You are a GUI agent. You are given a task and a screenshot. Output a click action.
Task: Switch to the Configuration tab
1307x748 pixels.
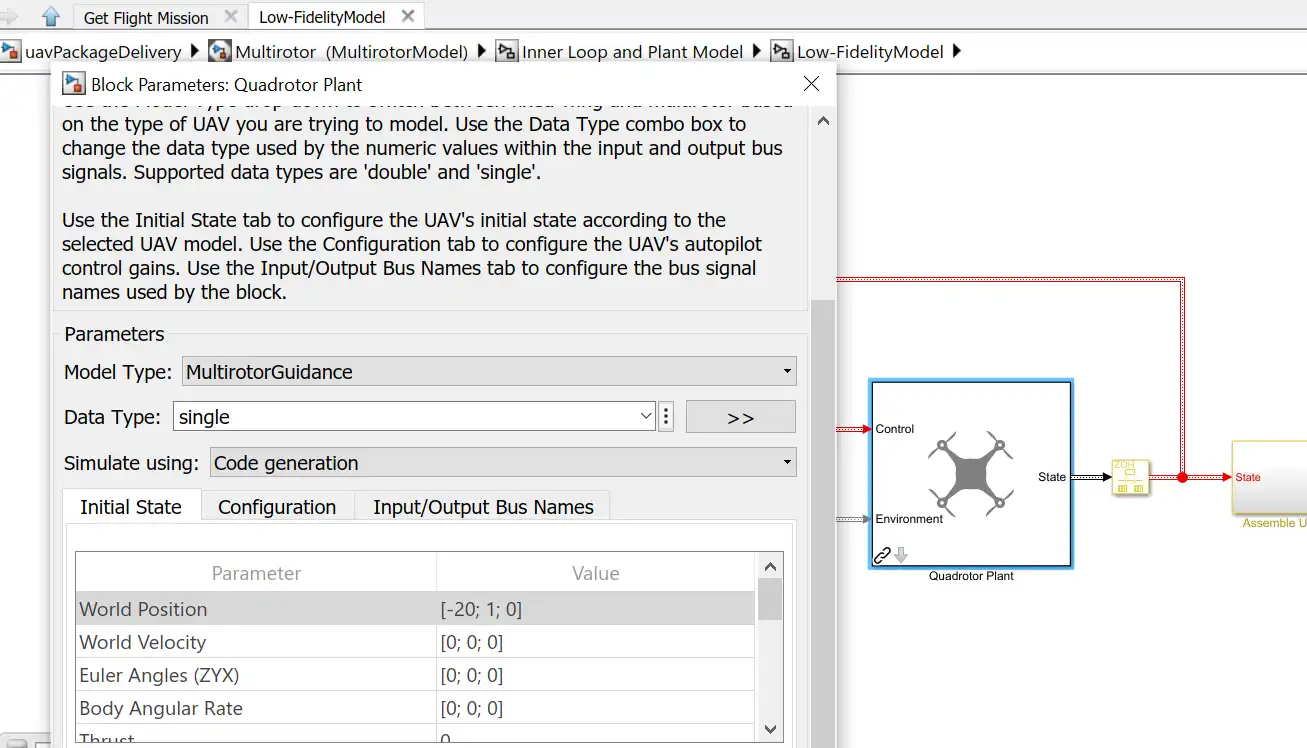point(277,507)
